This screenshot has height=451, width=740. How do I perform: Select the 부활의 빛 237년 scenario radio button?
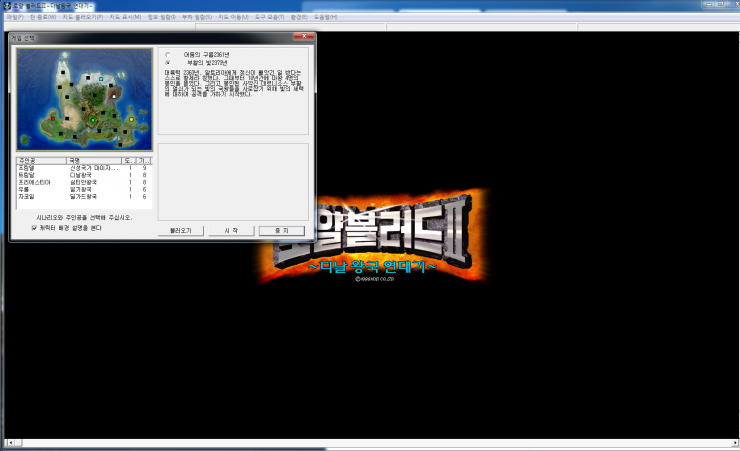pos(167,62)
